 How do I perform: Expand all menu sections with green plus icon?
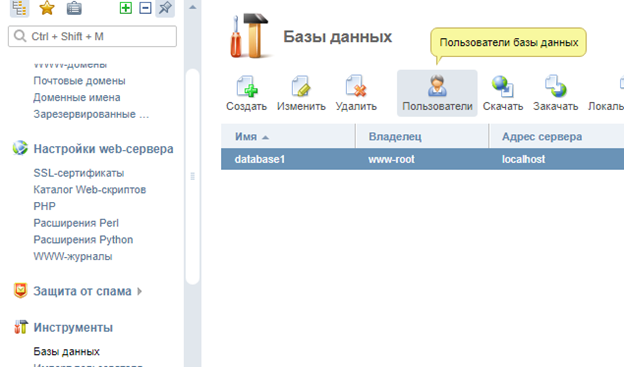(126, 8)
